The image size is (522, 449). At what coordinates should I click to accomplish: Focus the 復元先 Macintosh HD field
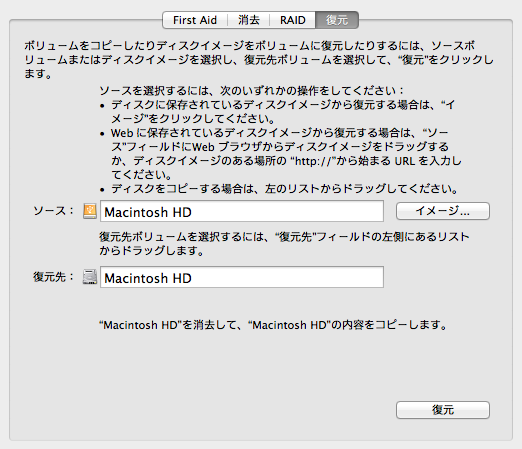(x=242, y=277)
